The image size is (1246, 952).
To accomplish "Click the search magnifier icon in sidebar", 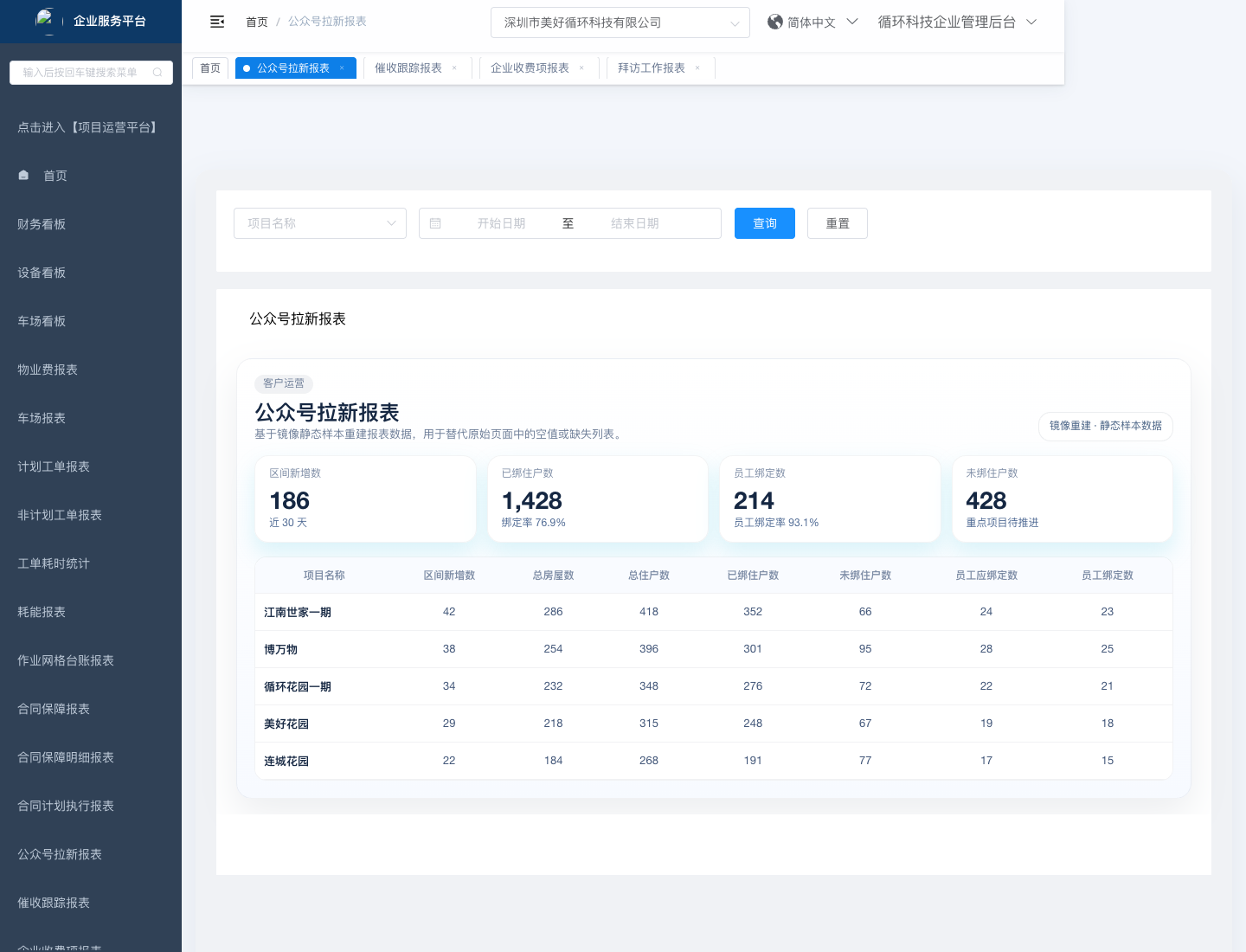I will coord(157,73).
